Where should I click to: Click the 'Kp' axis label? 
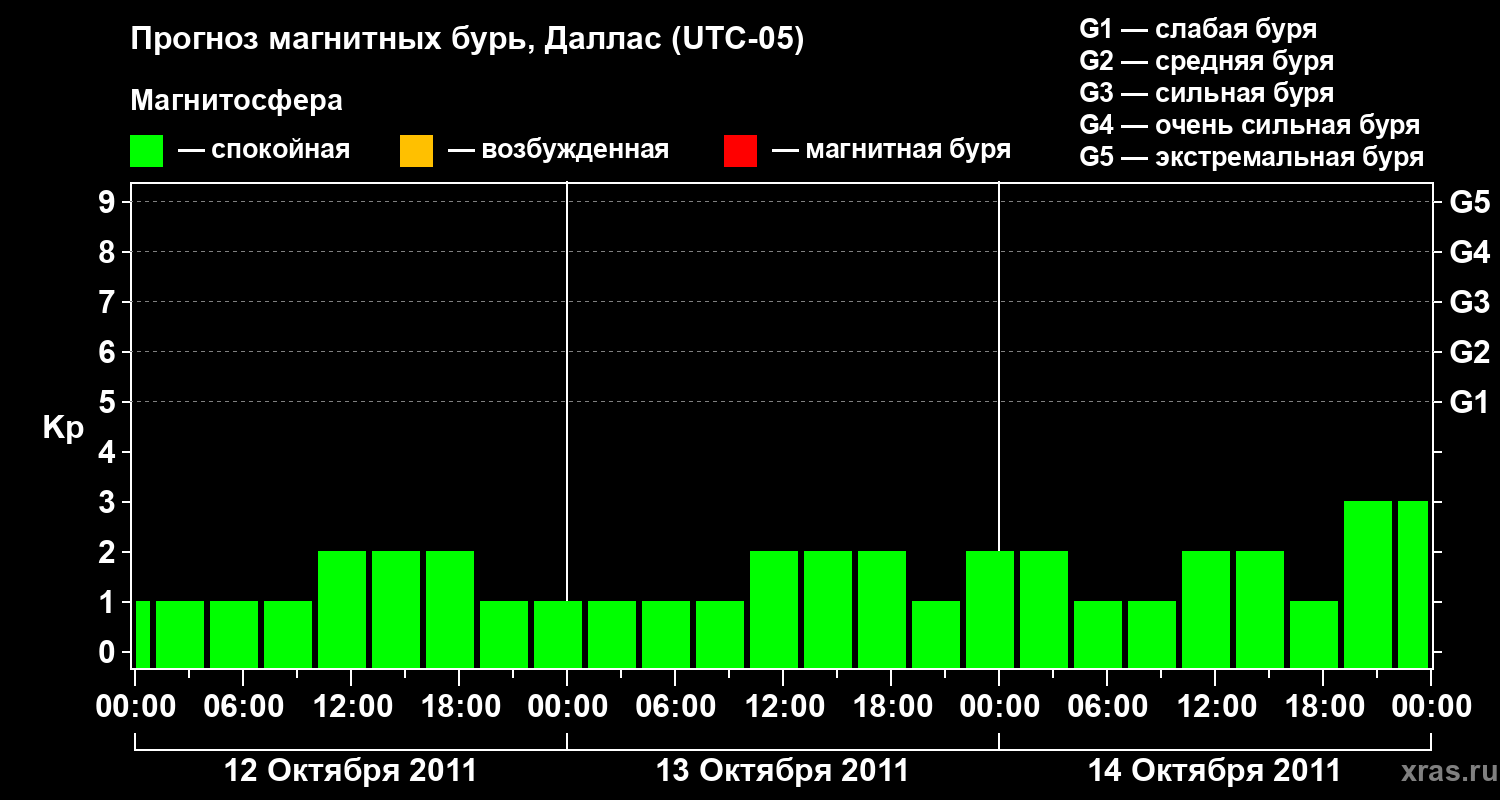[63, 428]
